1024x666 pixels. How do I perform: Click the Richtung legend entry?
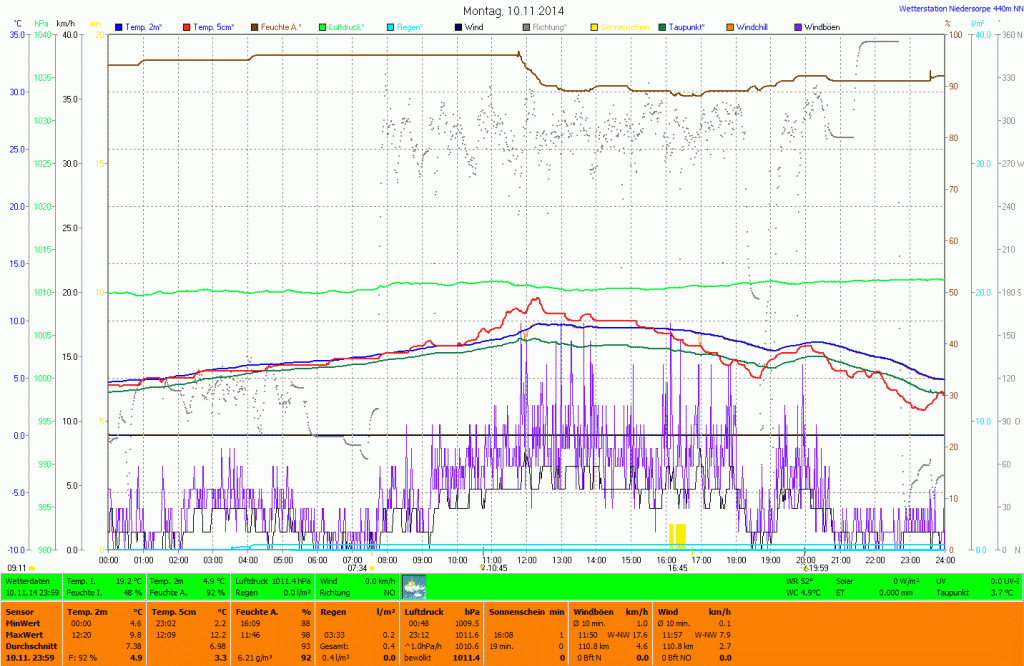click(x=549, y=26)
